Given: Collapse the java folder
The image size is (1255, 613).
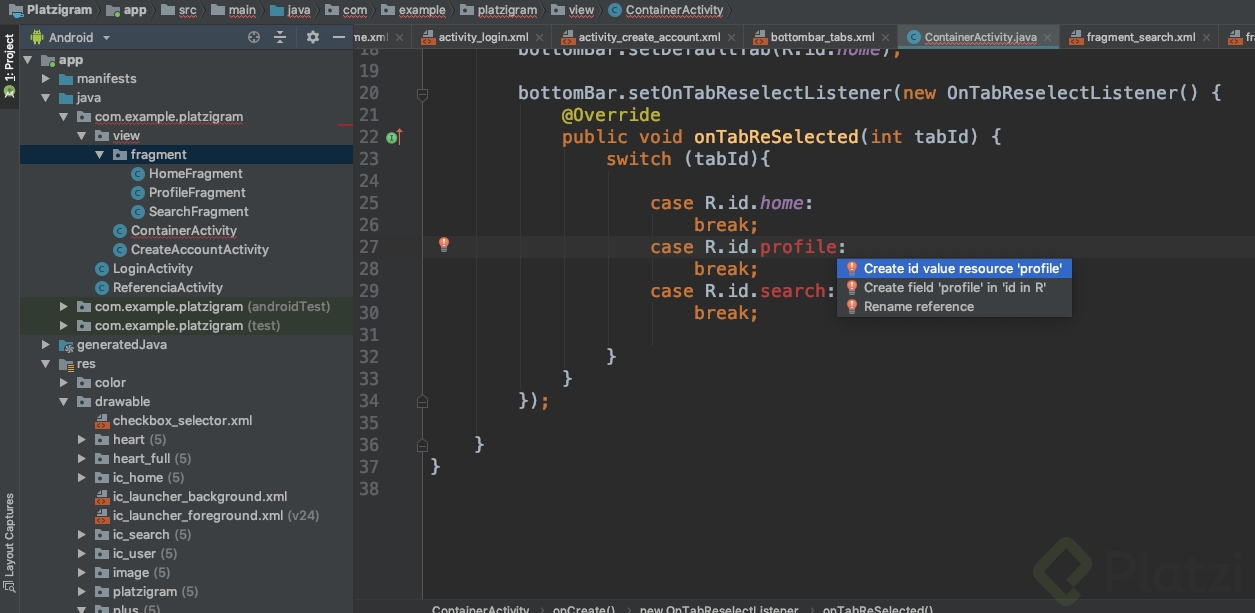Looking at the screenshot, I should coord(46,98).
